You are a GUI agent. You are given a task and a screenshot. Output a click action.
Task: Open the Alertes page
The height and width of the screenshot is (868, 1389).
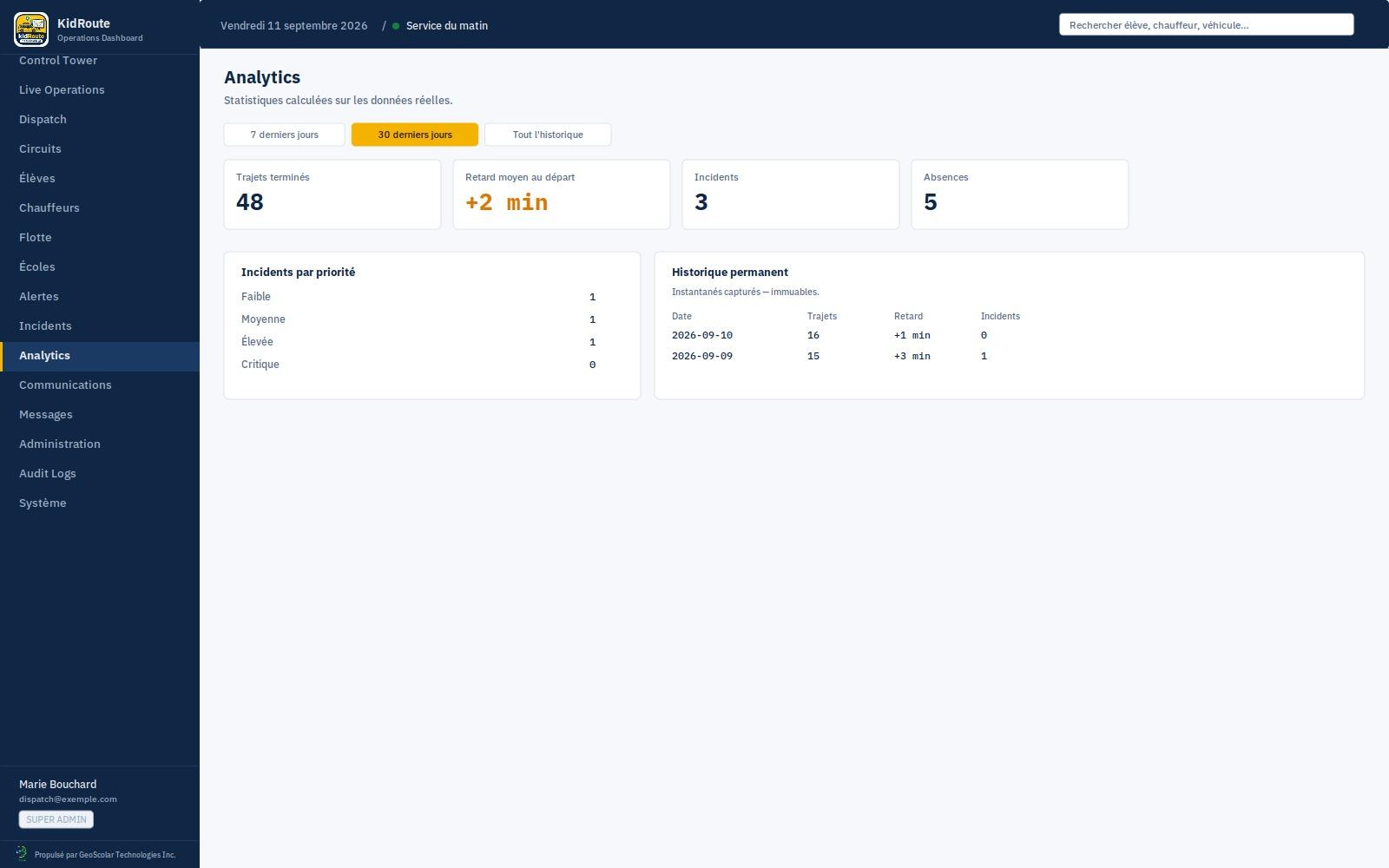point(100,297)
